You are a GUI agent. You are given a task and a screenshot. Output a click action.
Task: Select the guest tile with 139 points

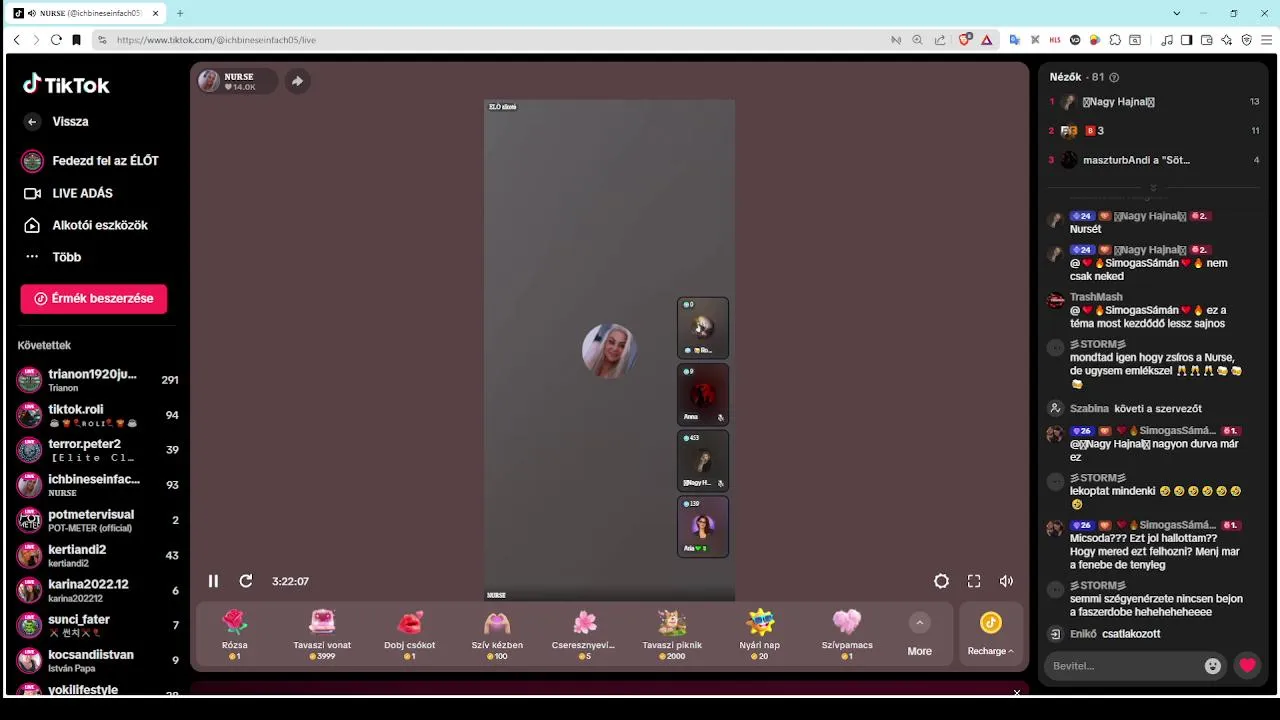[x=703, y=527]
